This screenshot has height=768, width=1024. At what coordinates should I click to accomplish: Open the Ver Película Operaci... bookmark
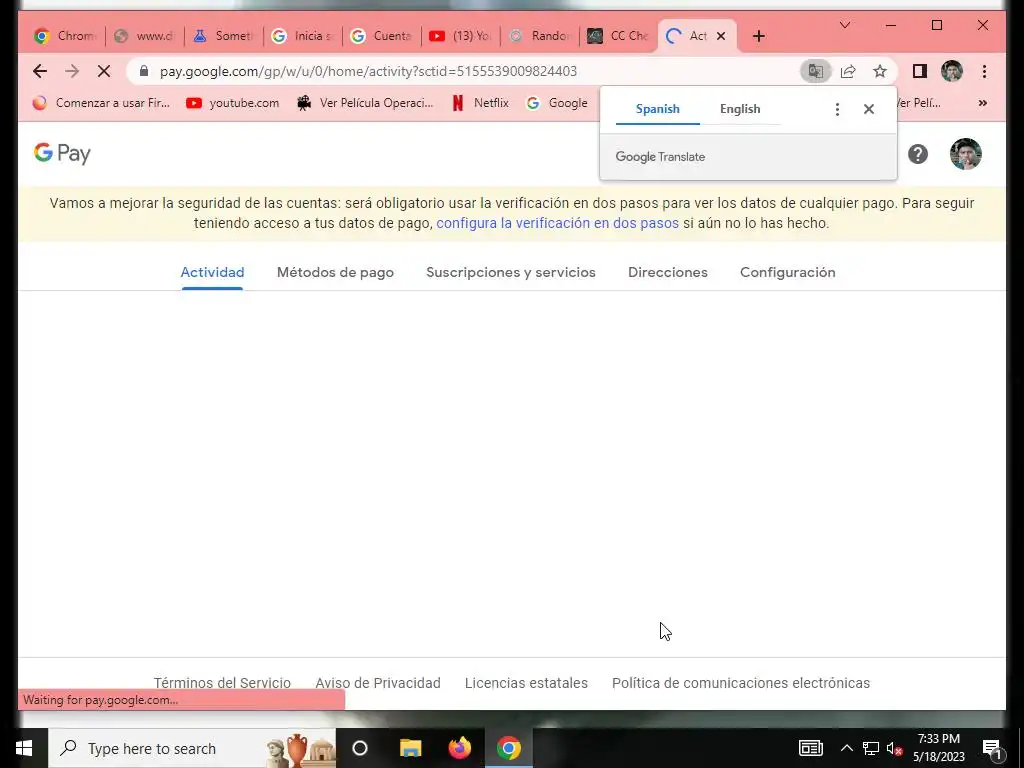(x=364, y=103)
